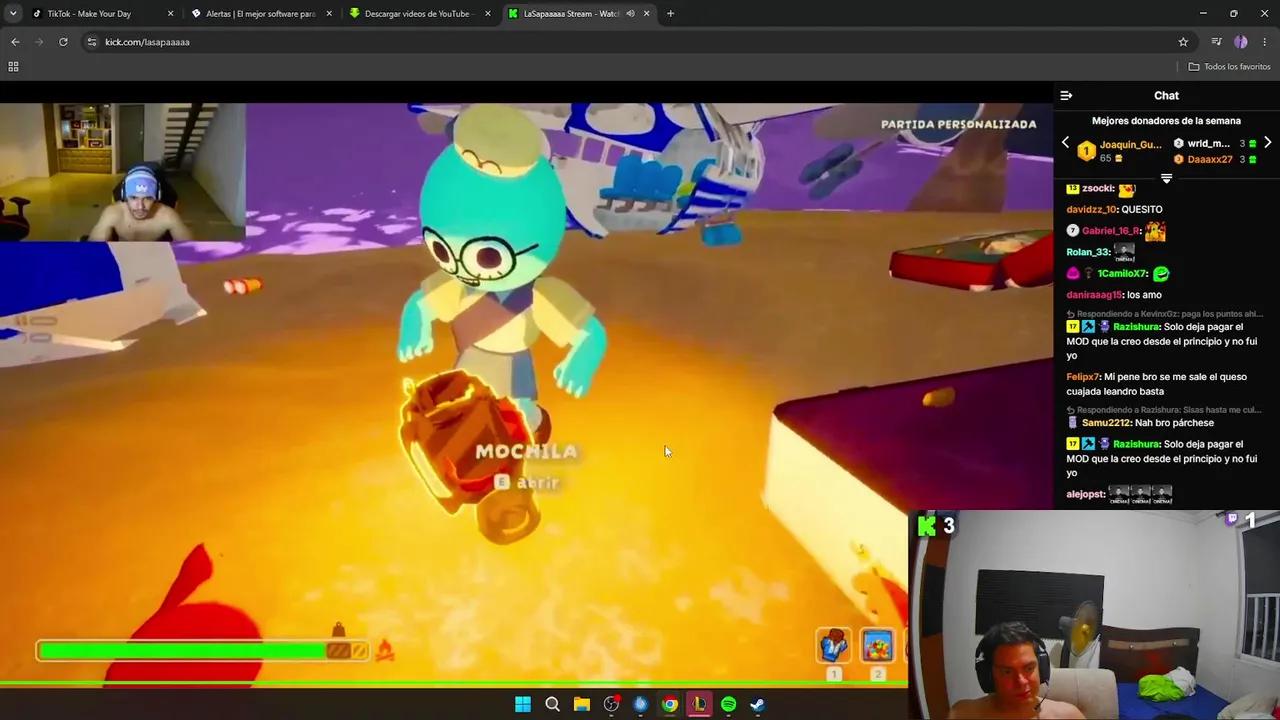Open File Explorer from the taskbar
This screenshot has width=1280, height=720.
tap(581, 705)
